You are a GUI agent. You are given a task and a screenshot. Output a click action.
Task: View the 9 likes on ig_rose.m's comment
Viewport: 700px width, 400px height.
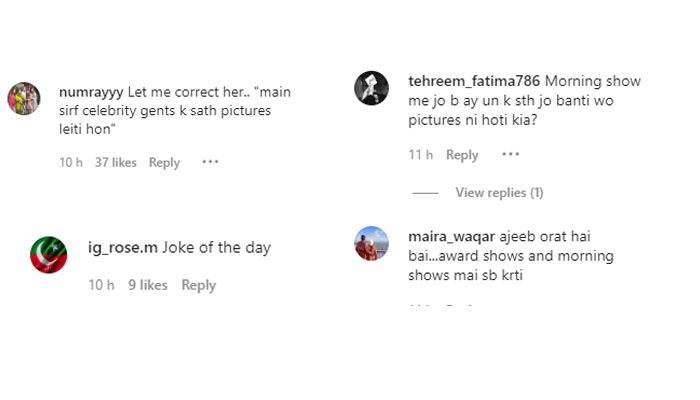[148, 285]
